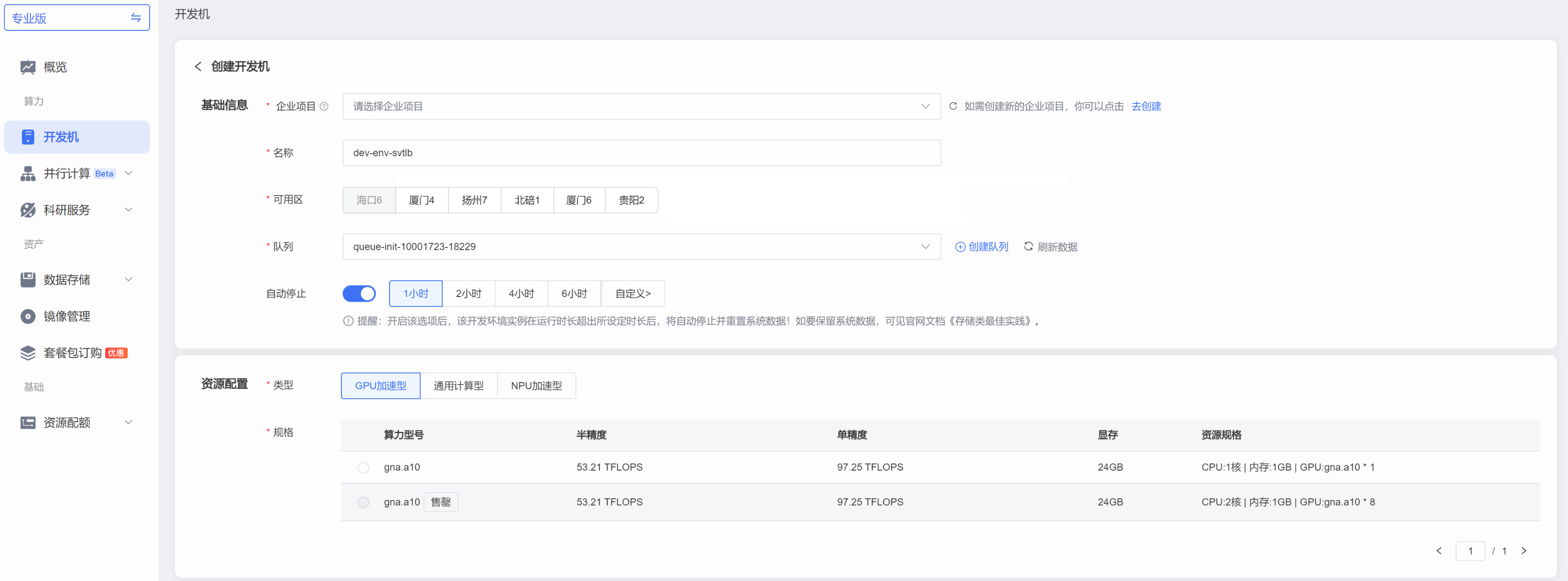1568x581 pixels.
Task: Click the switch-edition arrows icon beside 专业版
Action: click(x=136, y=18)
